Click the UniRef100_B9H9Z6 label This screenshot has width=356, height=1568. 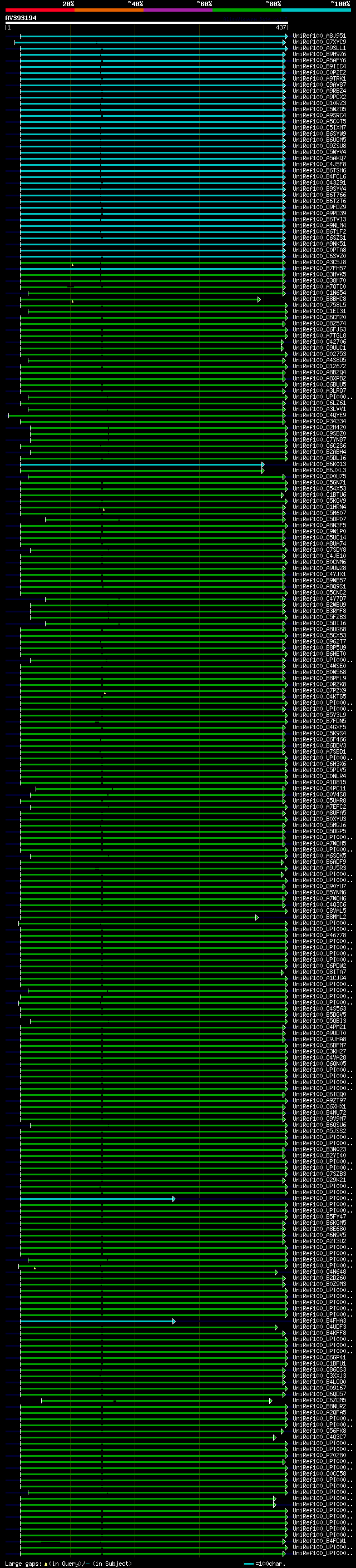click(x=319, y=54)
